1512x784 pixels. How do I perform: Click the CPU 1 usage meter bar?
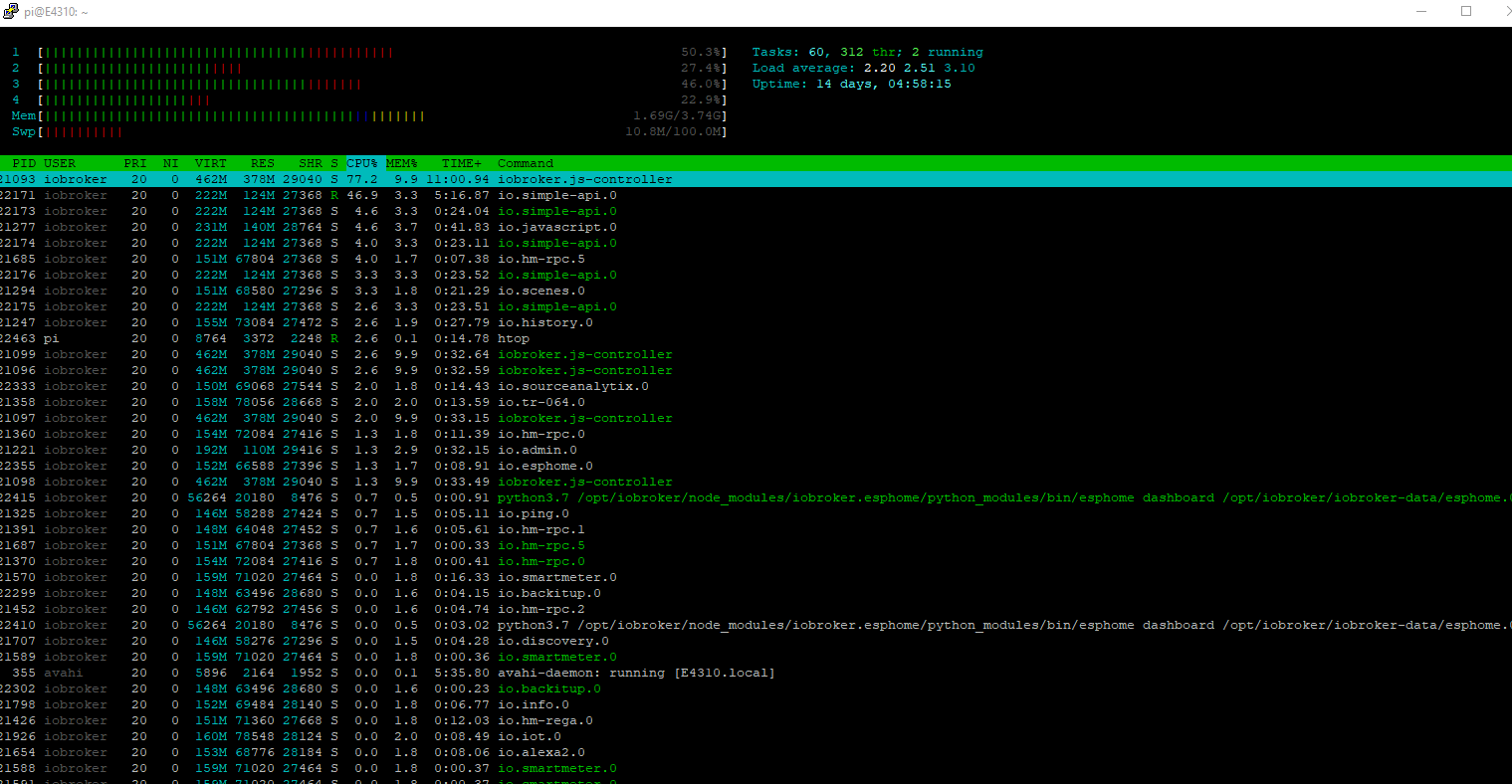click(x=382, y=52)
